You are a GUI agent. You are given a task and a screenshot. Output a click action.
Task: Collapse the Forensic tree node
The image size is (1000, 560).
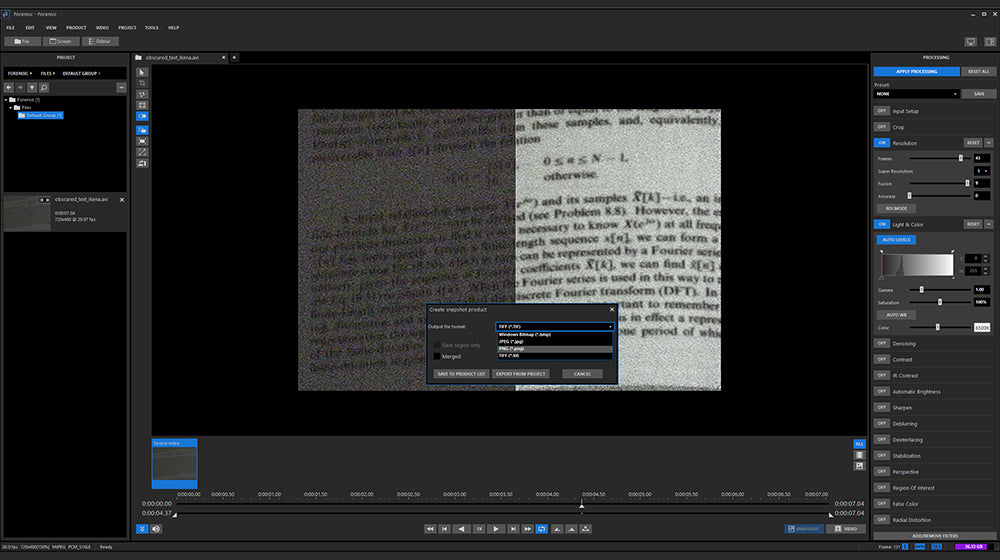click(8, 100)
